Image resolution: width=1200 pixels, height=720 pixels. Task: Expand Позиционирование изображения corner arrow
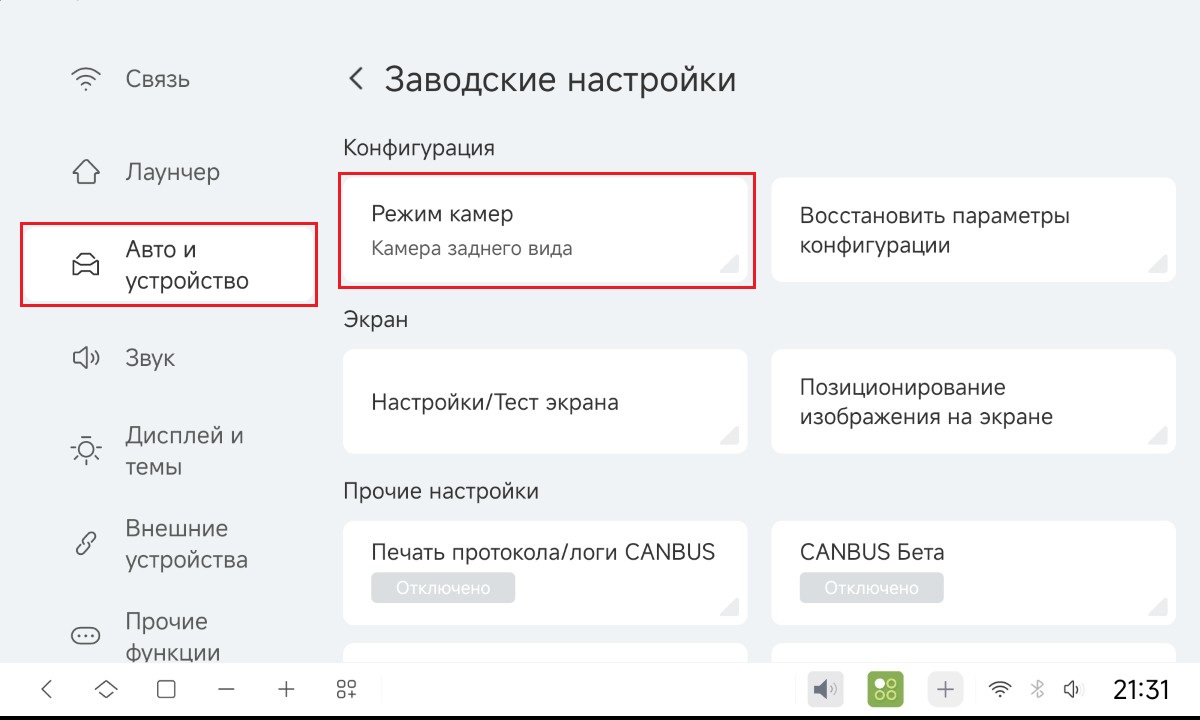click(x=1158, y=435)
